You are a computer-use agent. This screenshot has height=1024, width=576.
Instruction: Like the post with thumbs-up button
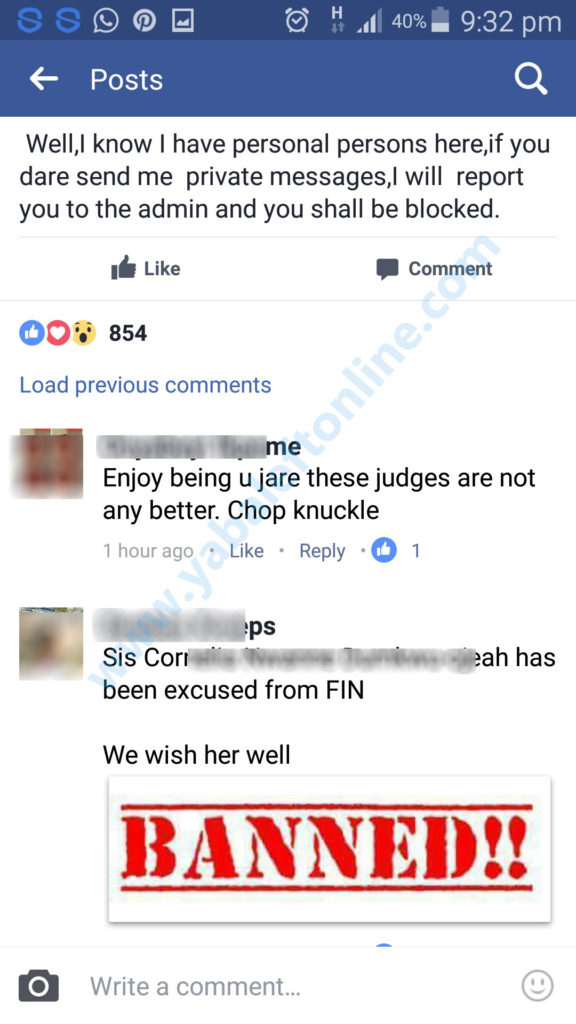pyautogui.click(x=146, y=268)
